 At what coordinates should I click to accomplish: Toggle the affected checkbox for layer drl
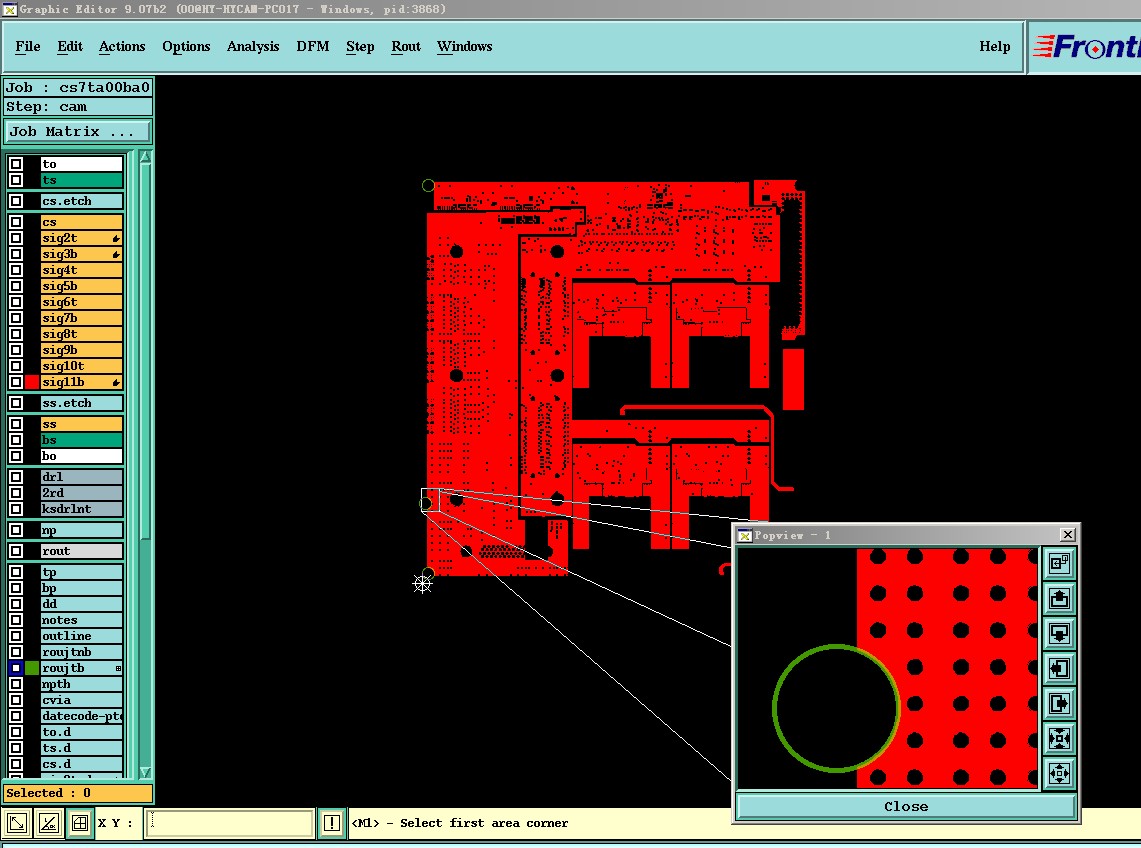pos(16,477)
